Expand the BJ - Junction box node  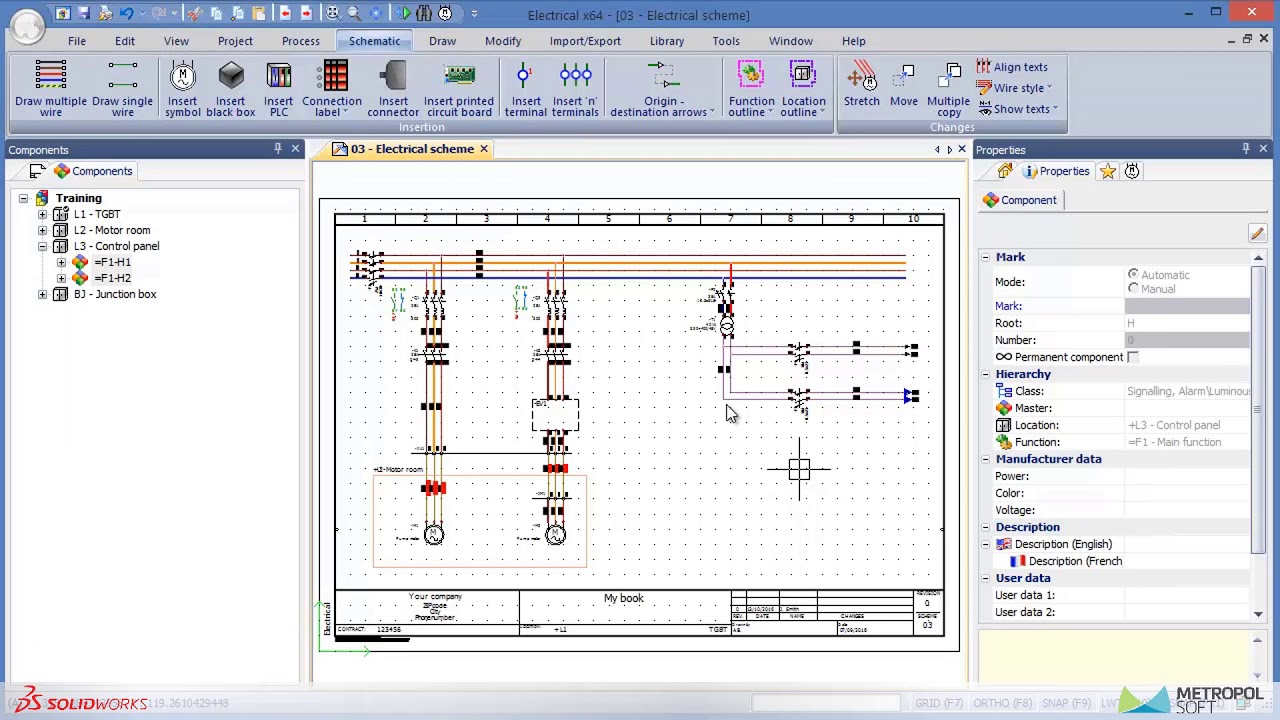pos(43,294)
